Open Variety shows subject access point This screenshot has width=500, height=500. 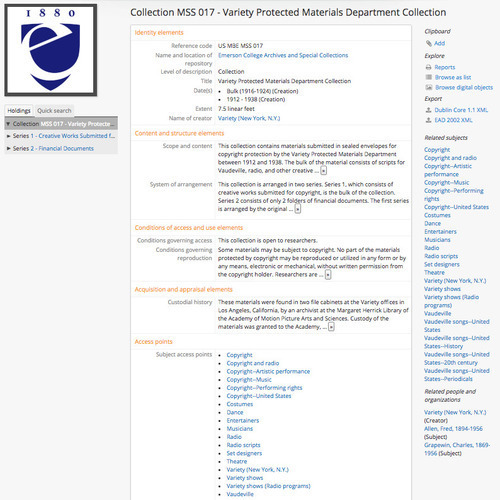[245, 478]
